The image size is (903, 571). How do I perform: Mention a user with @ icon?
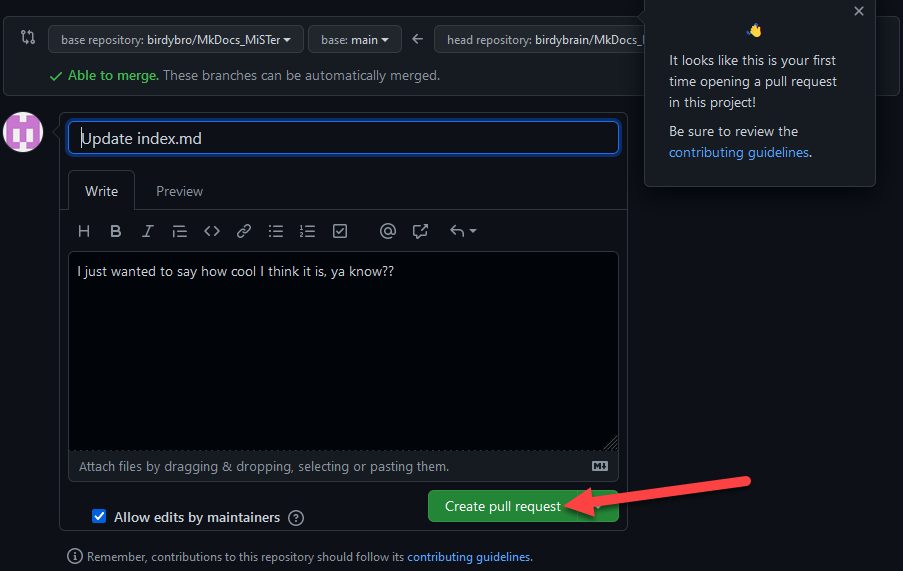point(388,231)
